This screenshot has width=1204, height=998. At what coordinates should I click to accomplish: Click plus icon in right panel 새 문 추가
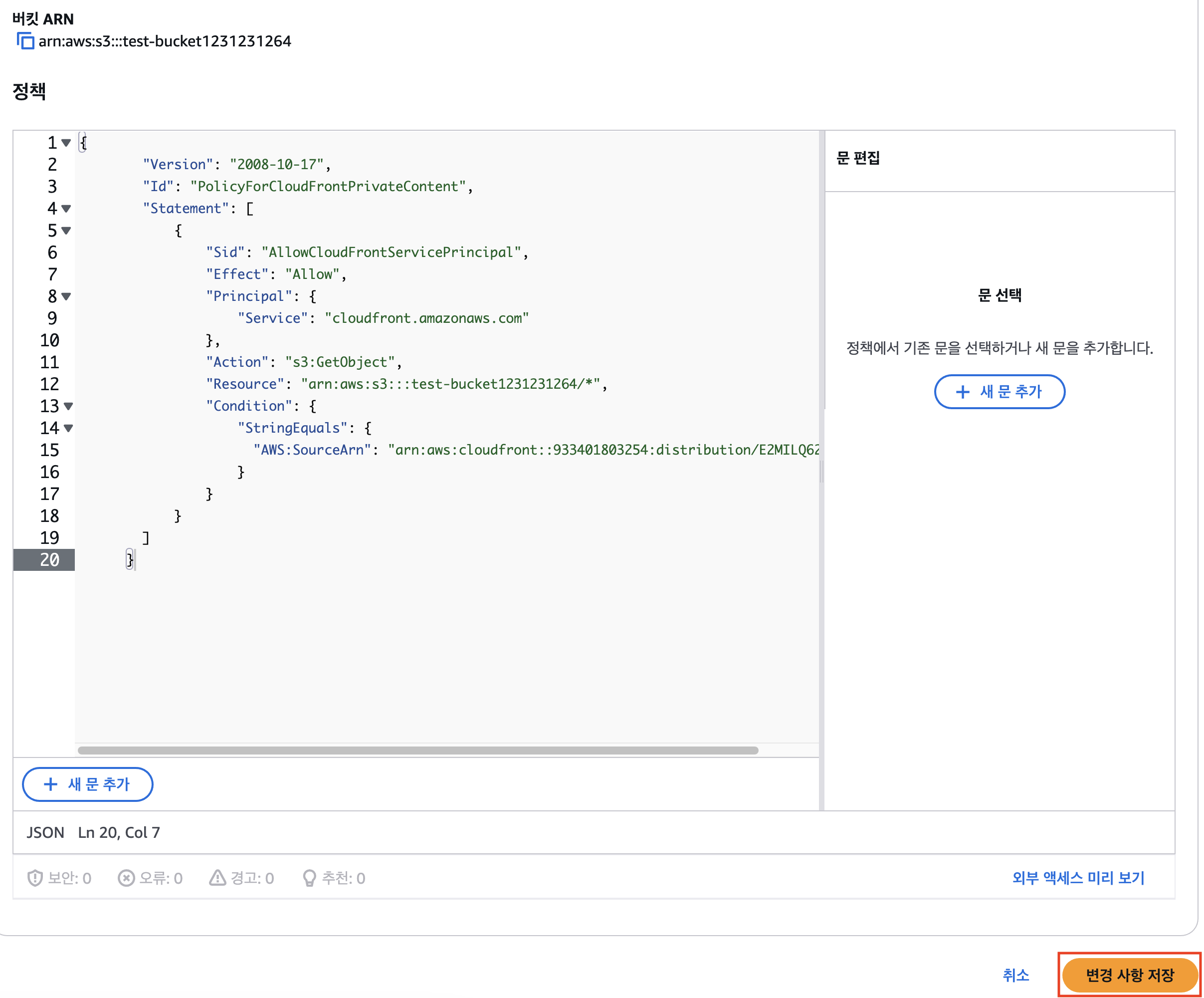pyautogui.click(x=963, y=392)
